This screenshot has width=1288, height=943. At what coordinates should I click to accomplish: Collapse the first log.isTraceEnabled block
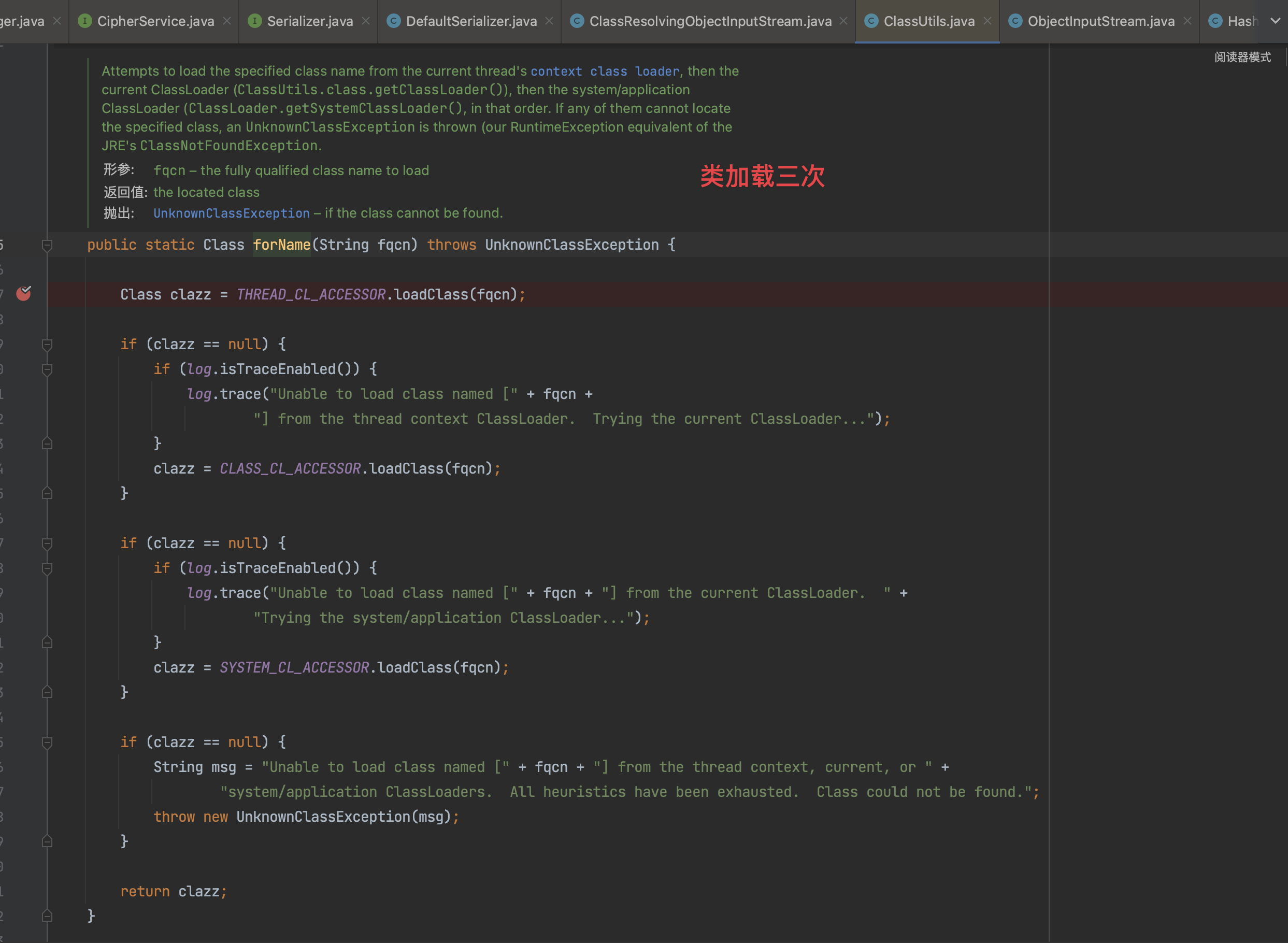point(47,370)
